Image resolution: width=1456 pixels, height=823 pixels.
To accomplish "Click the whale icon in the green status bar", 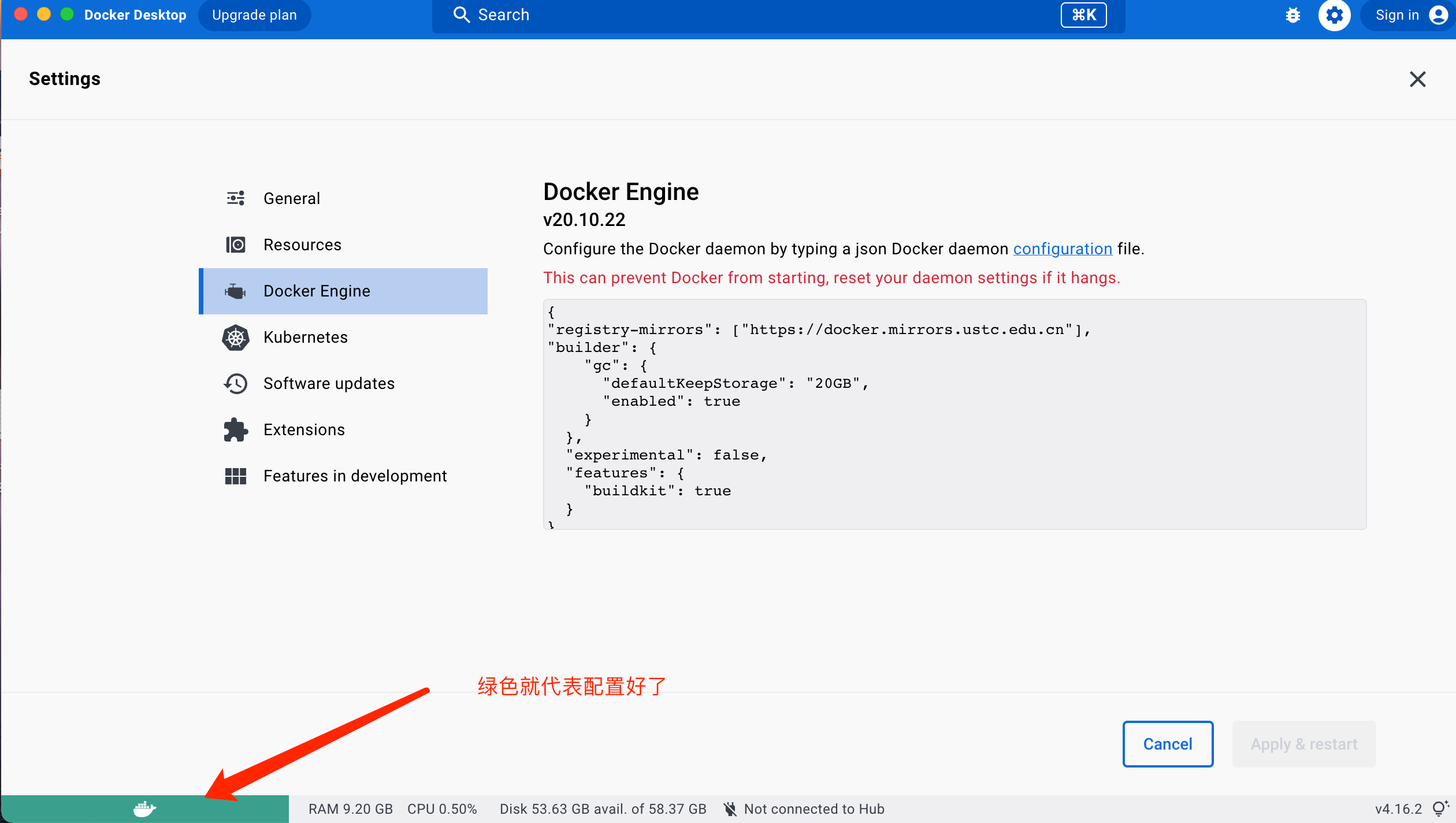I will click(x=144, y=809).
